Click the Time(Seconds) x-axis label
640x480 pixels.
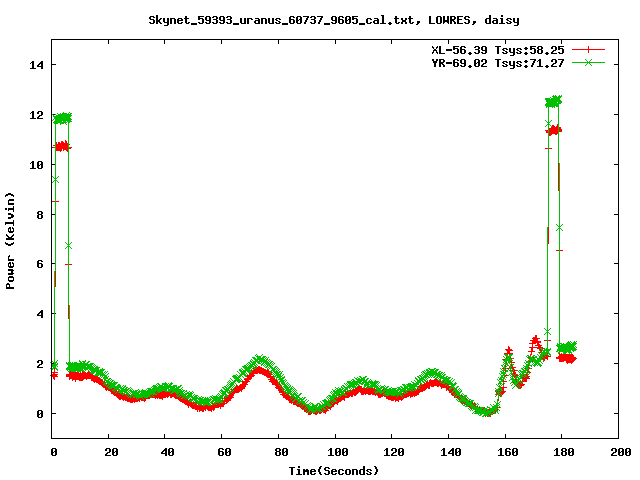pos(334,471)
